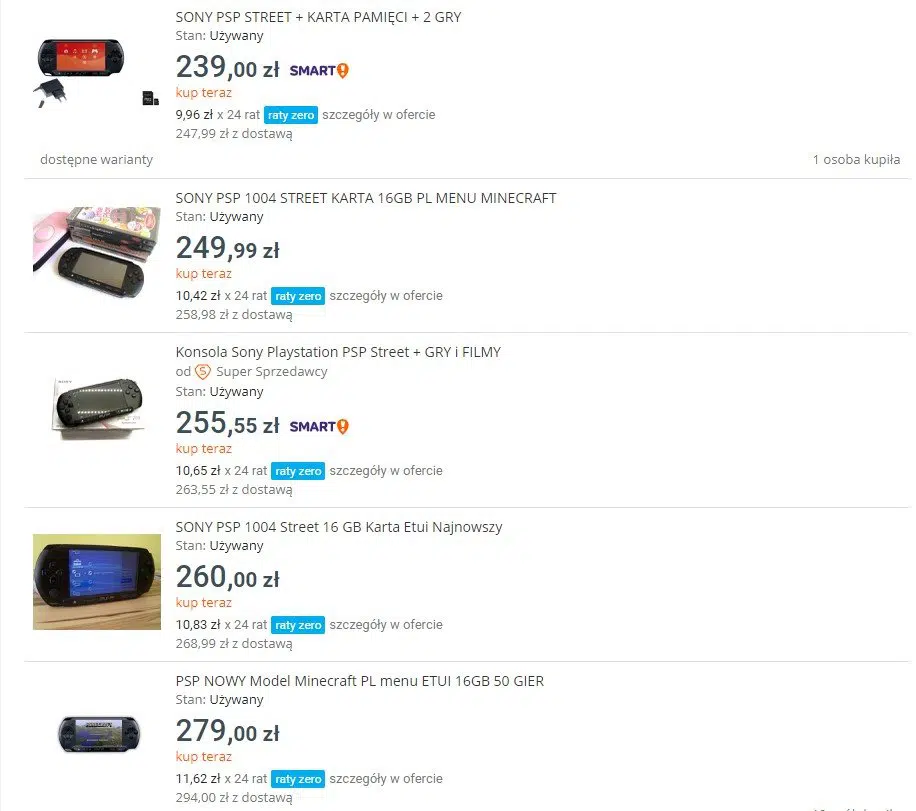Open the Minecraft PSP thumbnail
Screen dimensions: 916x811
99,734
